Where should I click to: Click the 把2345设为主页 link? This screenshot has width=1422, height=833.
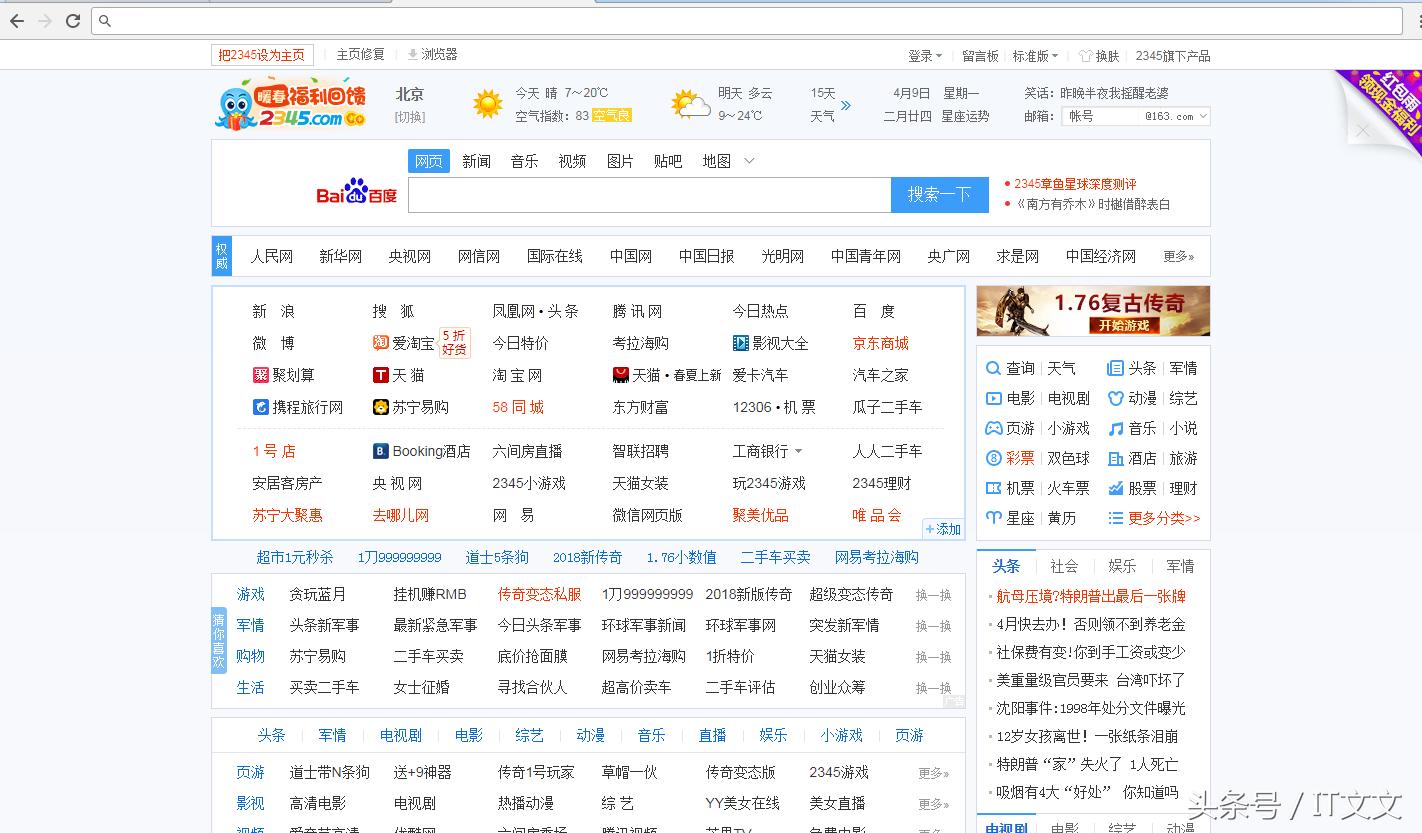261,54
